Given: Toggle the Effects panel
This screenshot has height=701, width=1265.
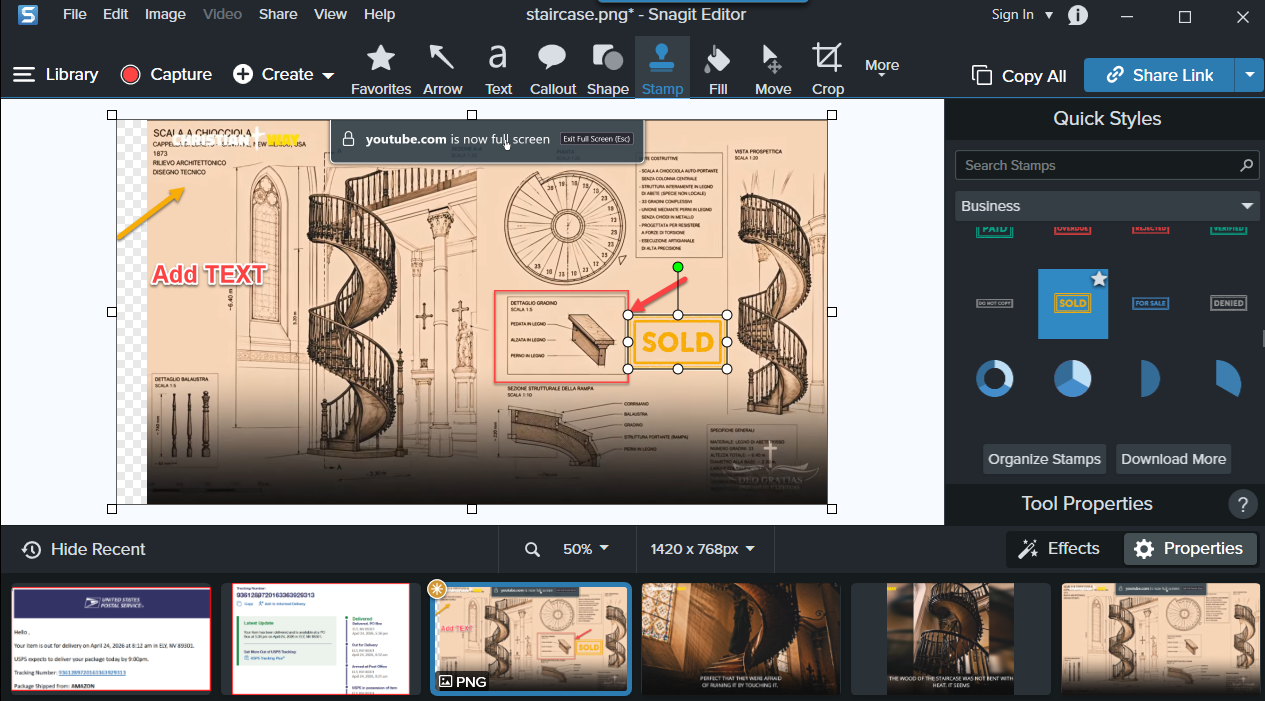Looking at the screenshot, I should tap(1059, 548).
